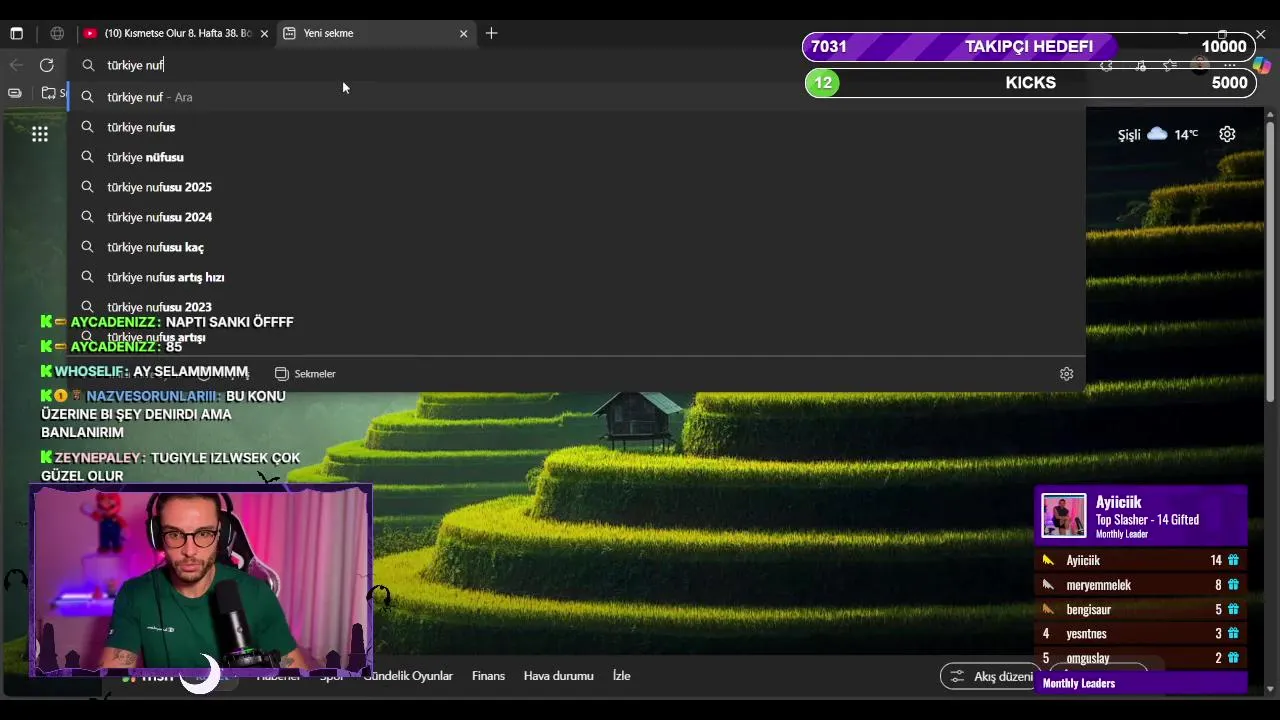Open suggestion settings gear beside Sekmeler
This screenshot has height=720, width=1280.
click(1066, 373)
